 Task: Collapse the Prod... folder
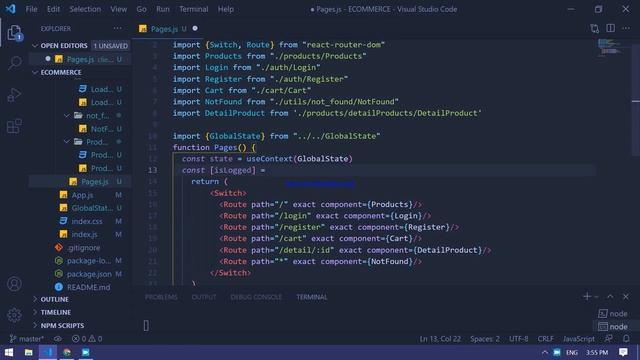(67, 142)
